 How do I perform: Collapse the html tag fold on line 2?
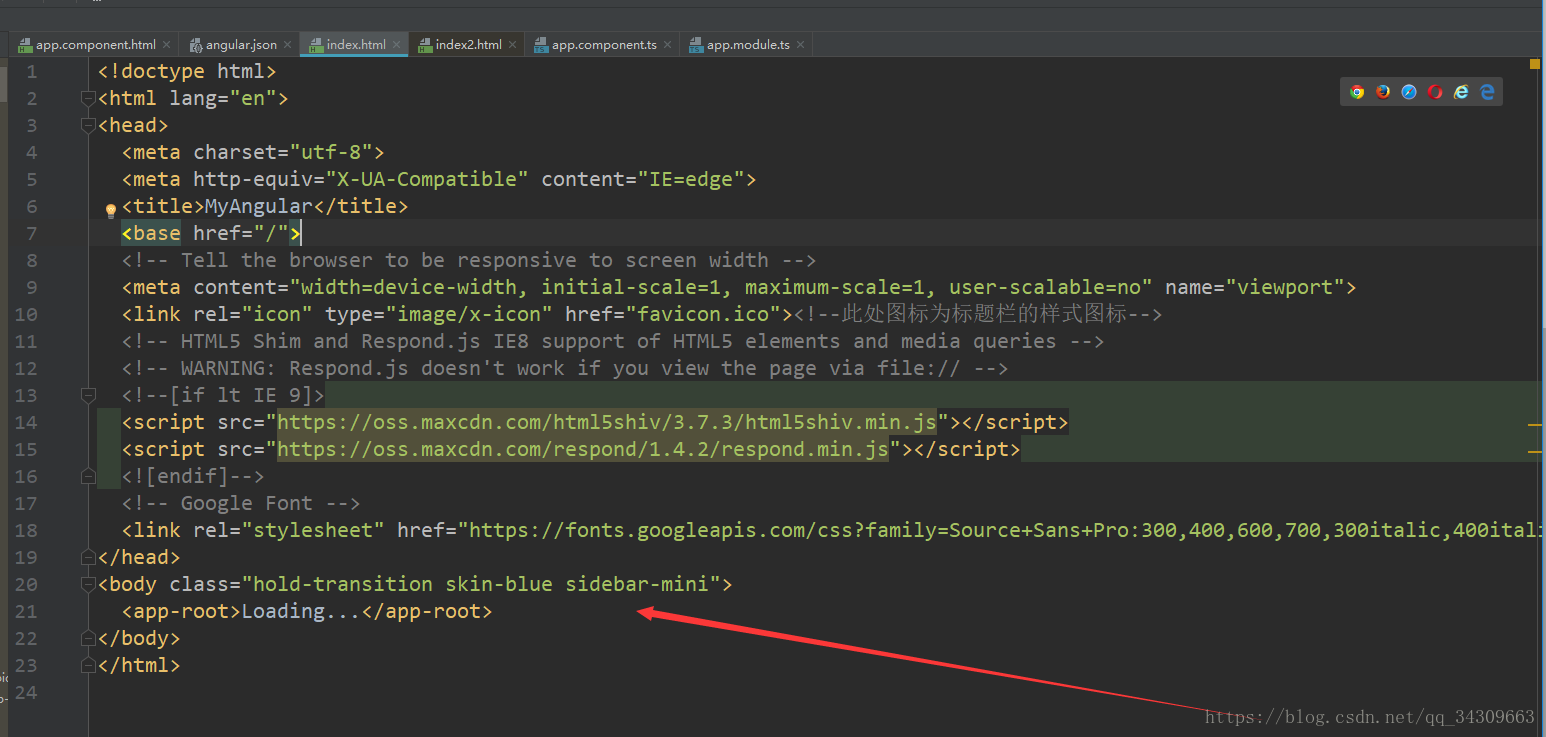pos(88,98)
